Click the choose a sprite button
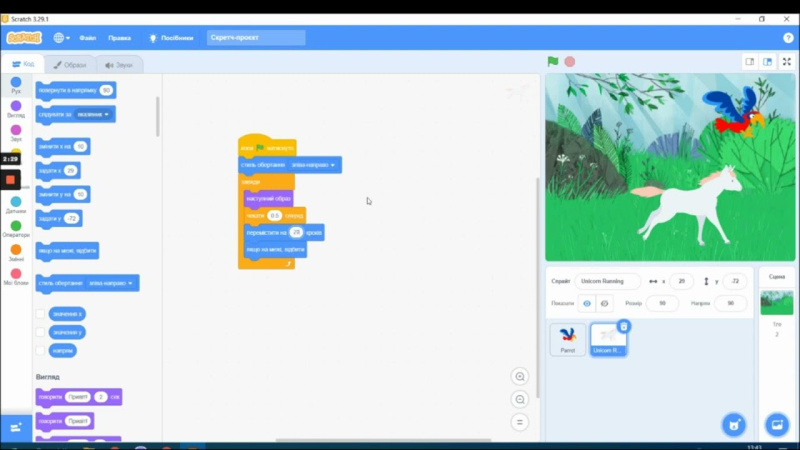The height and width of the screenshot is (450, 800). 734,424
